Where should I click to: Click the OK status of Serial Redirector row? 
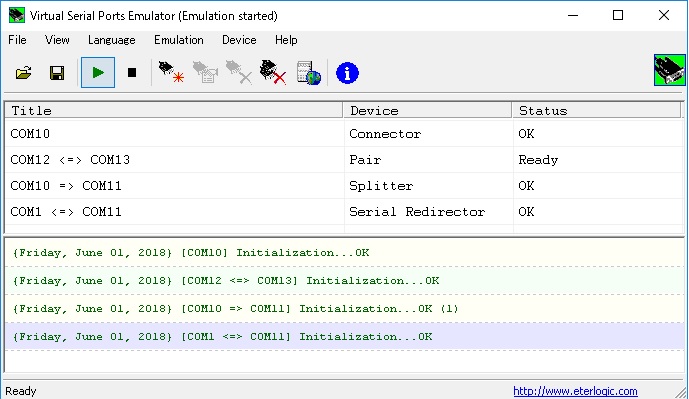click(526, 211)
